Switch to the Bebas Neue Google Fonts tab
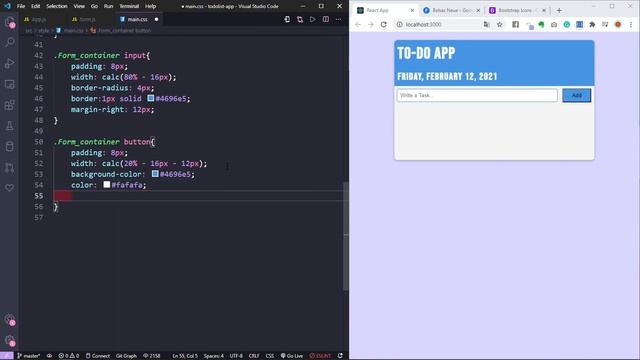 [x=452, y=10]
